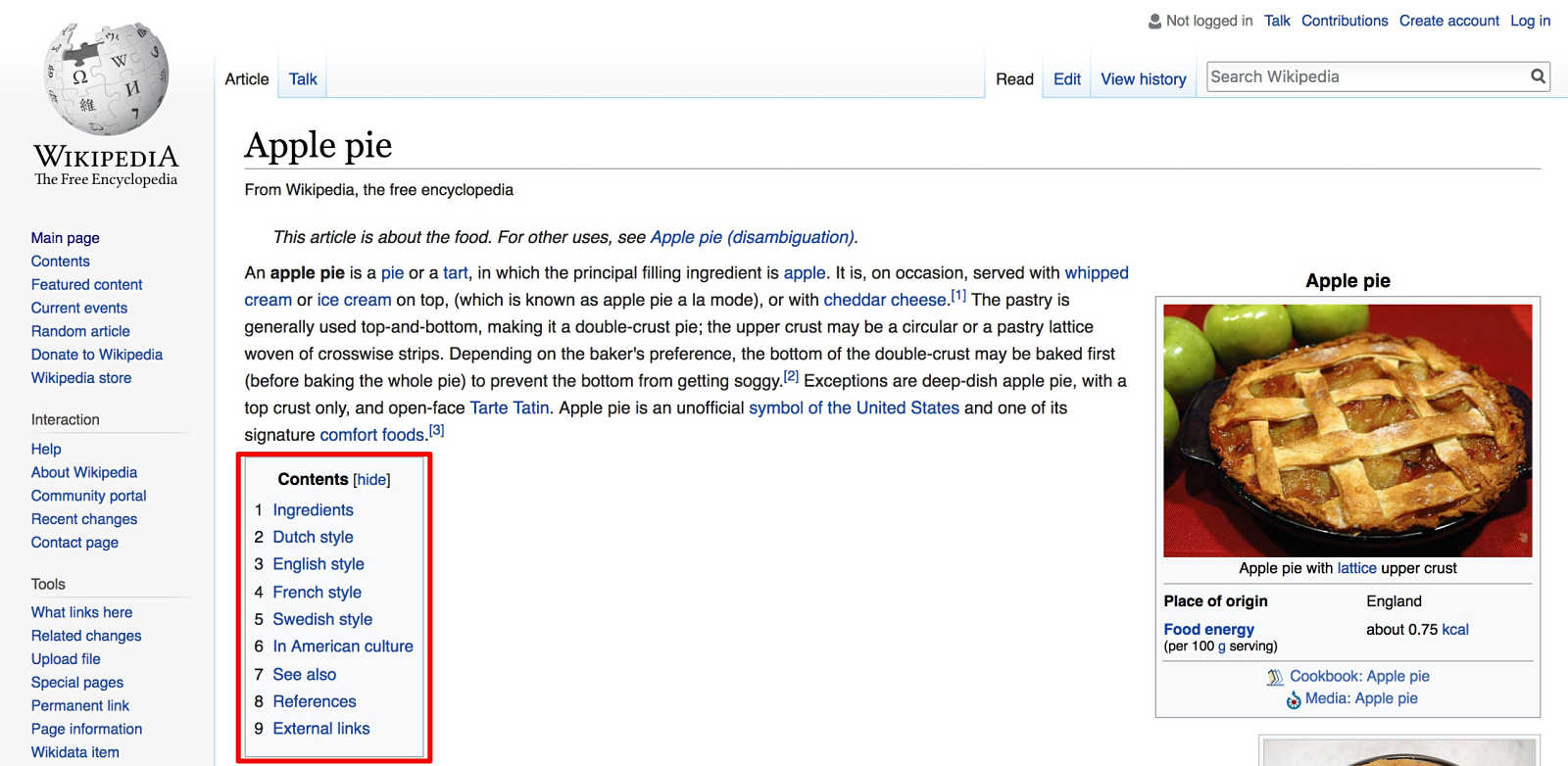Screen dimensions: 1568x766
Task: Jump to English style section
Action: point(318,564)
